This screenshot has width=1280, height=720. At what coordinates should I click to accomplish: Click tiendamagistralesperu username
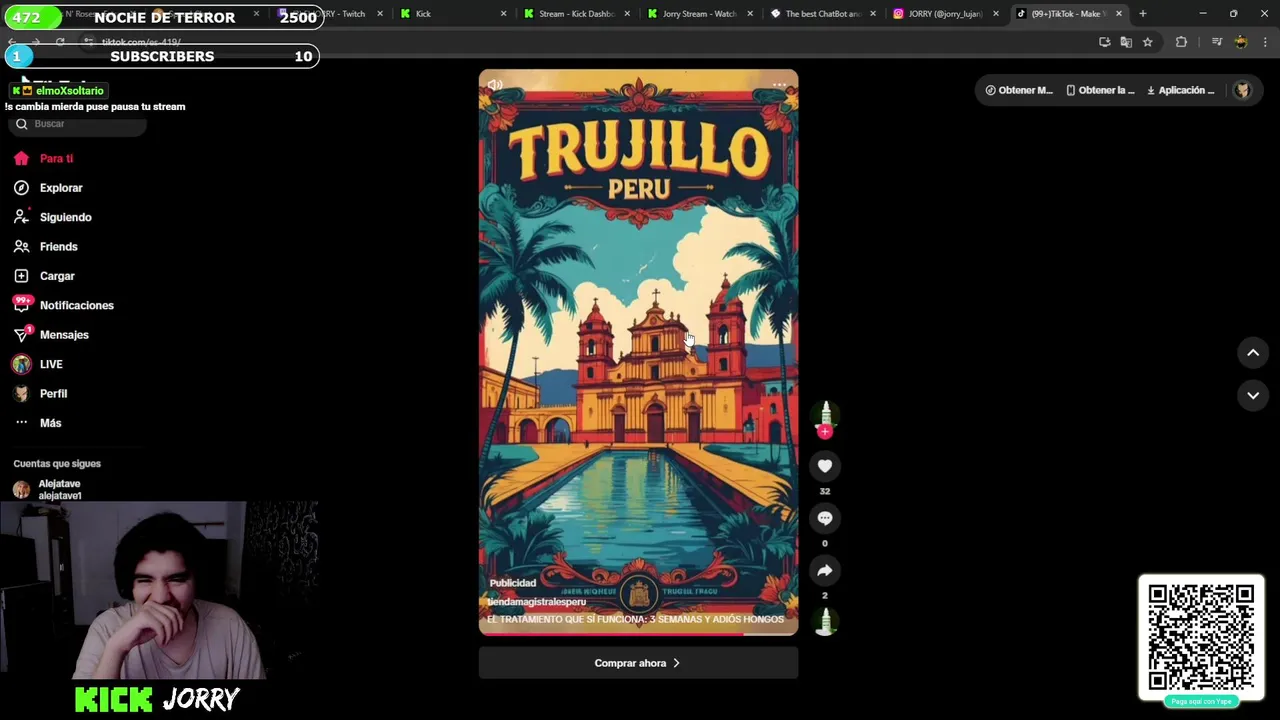click(537, 602)
